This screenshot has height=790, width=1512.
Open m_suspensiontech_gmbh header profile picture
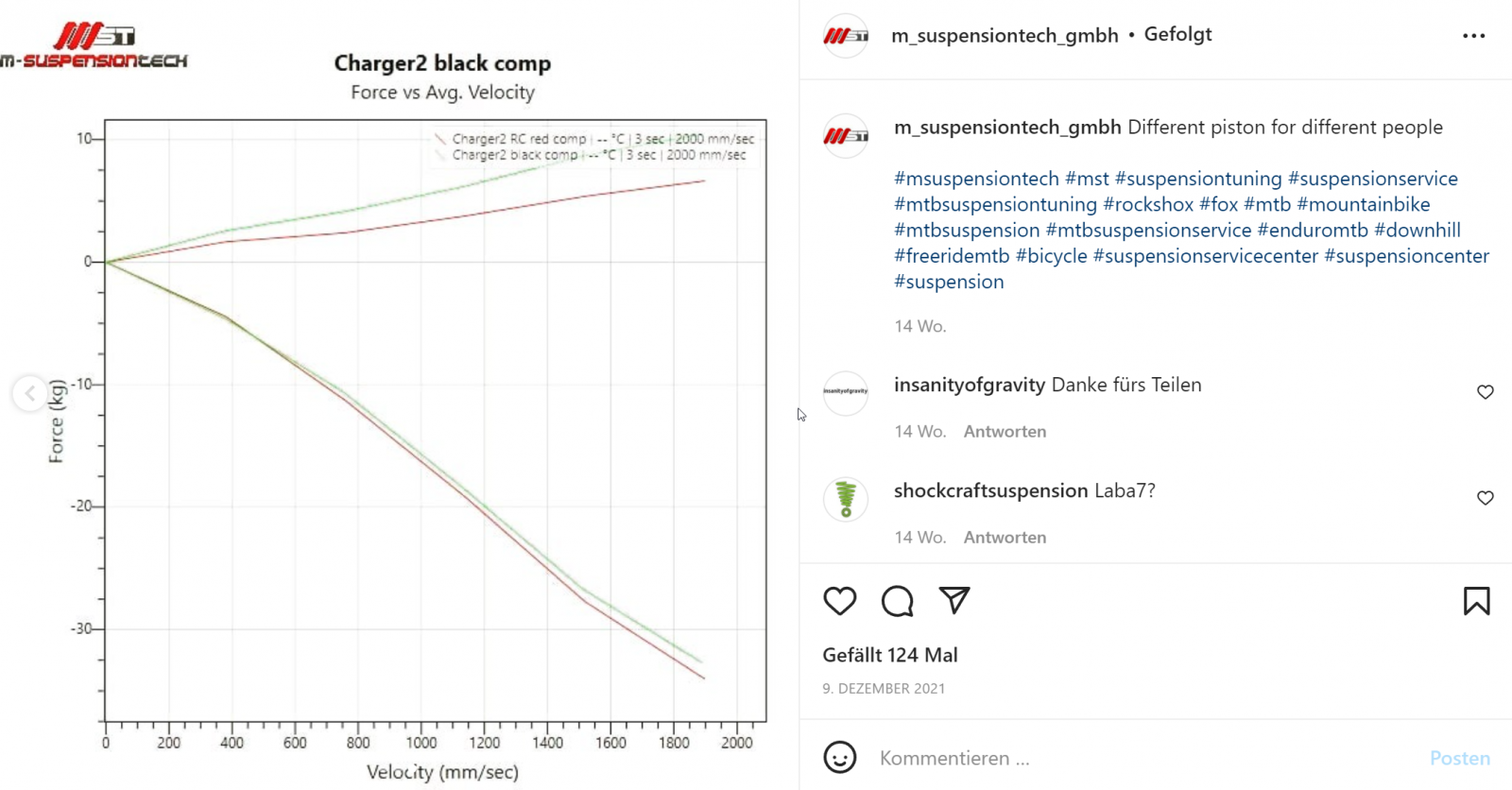click(846, 36)
